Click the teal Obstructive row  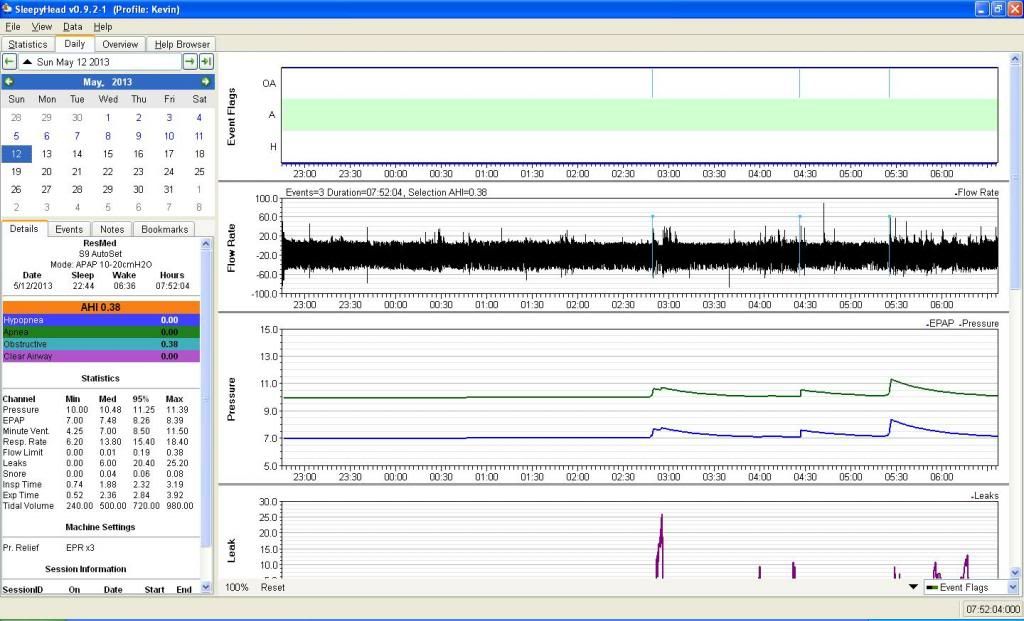coord(101,344)
